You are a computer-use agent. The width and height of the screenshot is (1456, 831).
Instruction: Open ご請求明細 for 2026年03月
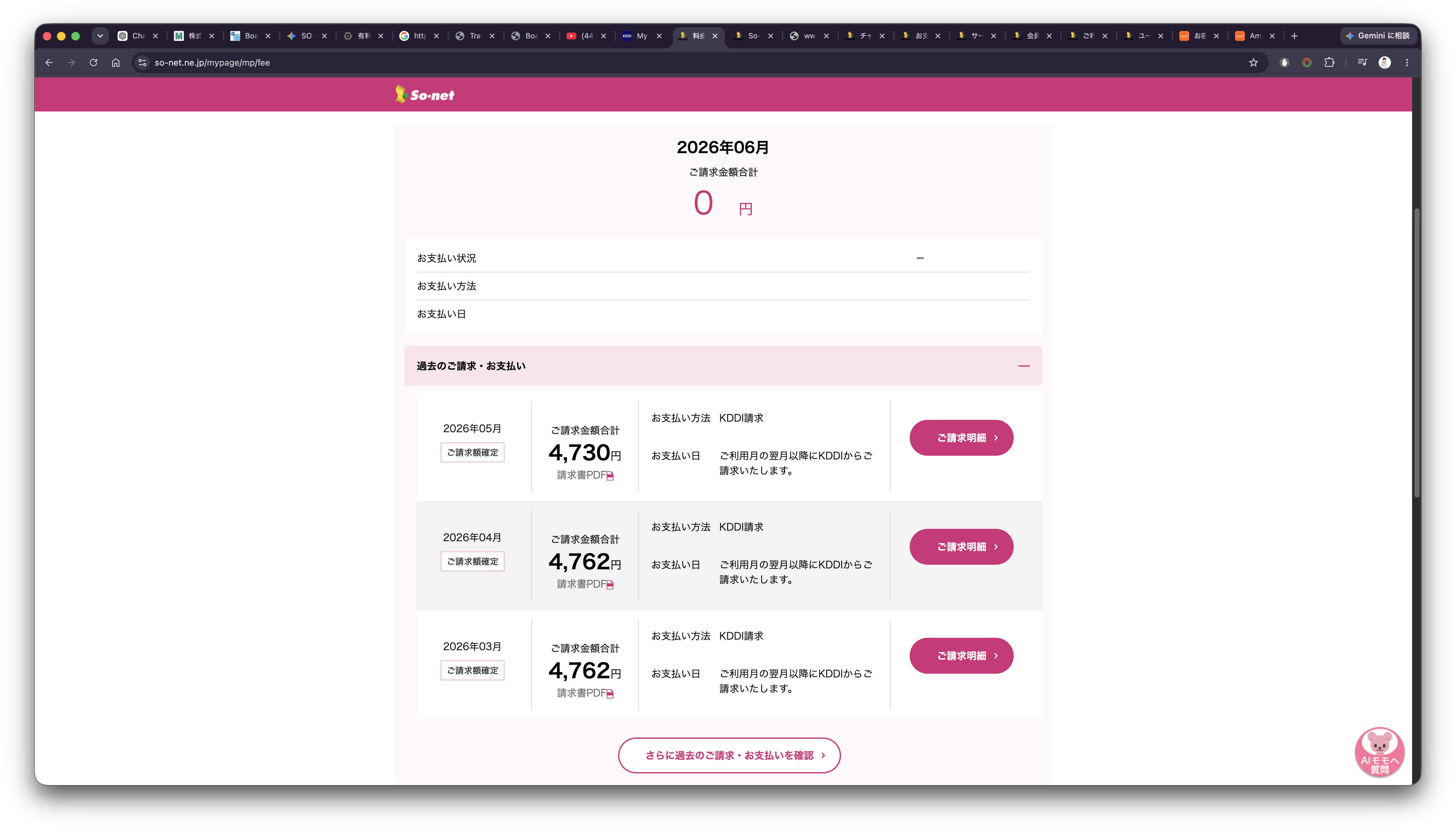coord(961,656)
